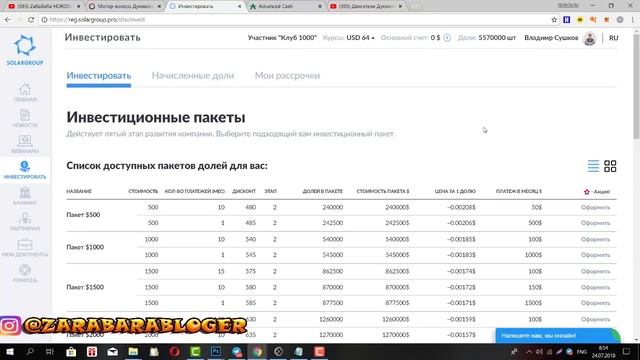Click Оформить for $1500 package with 862500 shares
Image resolution: width=640 pixels, height=360 pixels.
click(595, 271)
